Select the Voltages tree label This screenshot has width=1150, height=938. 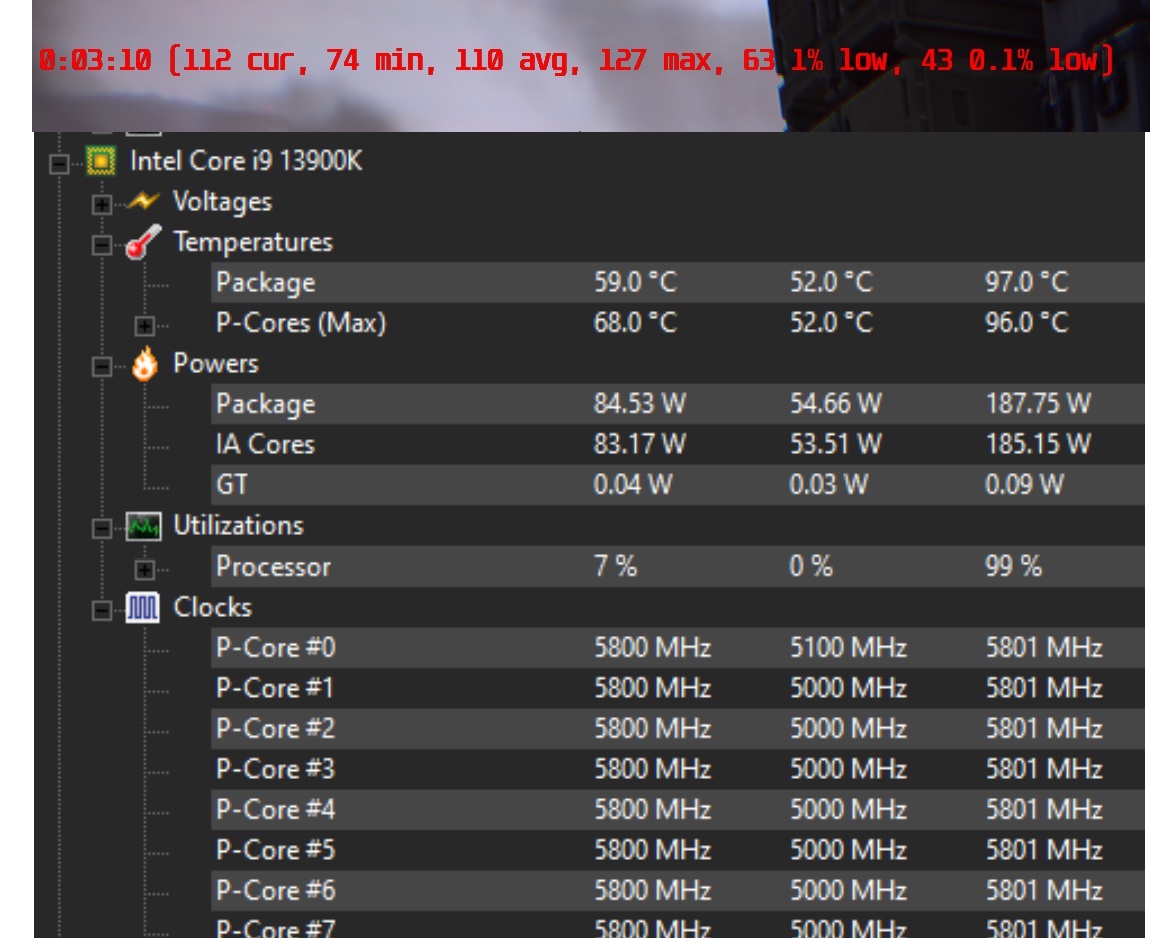[222, 202]
